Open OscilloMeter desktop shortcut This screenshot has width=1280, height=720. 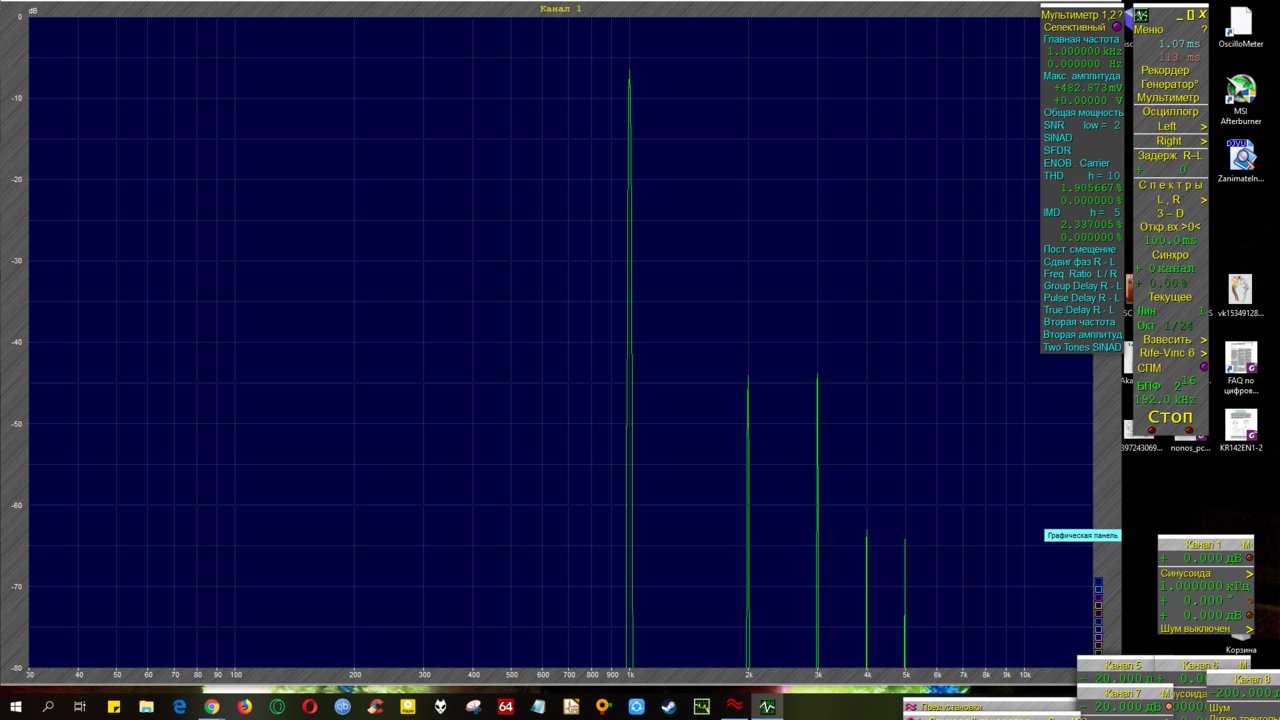click(x=1241, y=27)
